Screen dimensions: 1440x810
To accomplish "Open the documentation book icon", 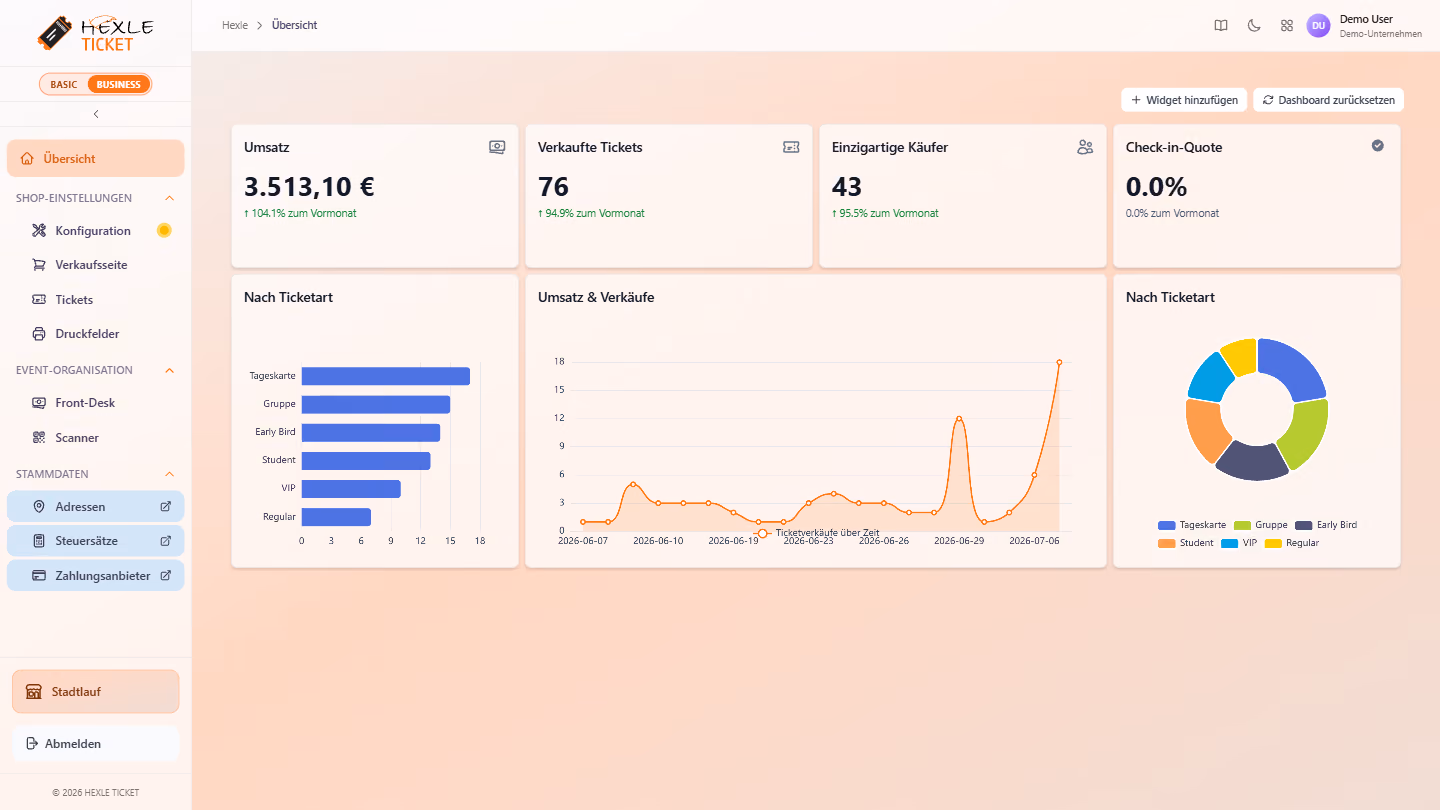I will [x=1221, y=26].
